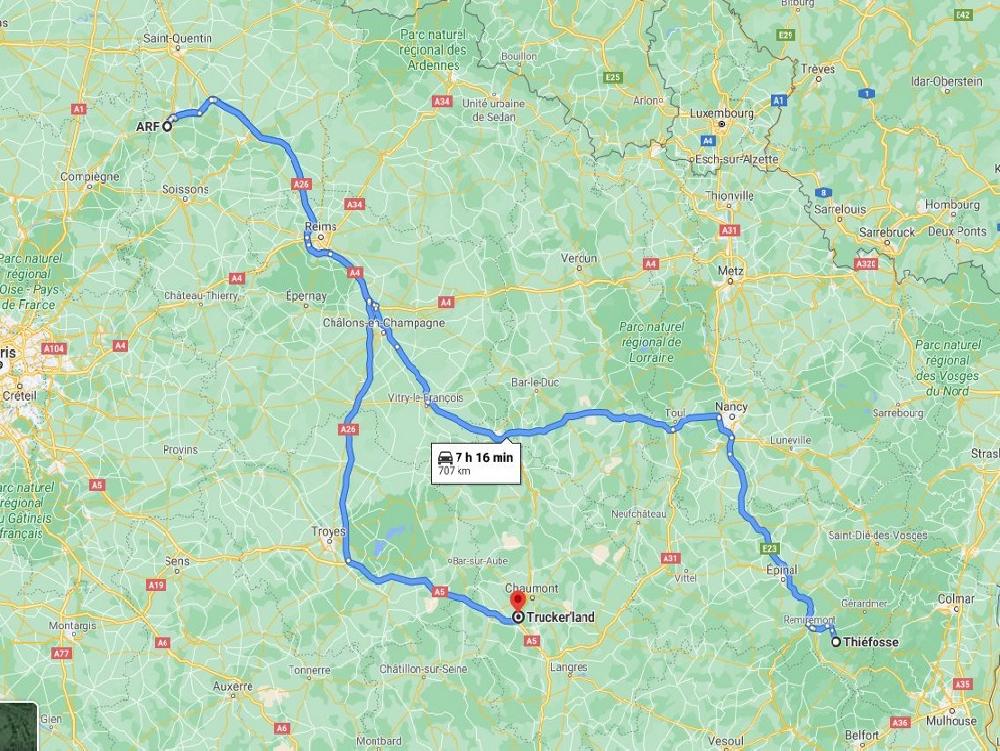Click the Trucker'land place label

561,617
